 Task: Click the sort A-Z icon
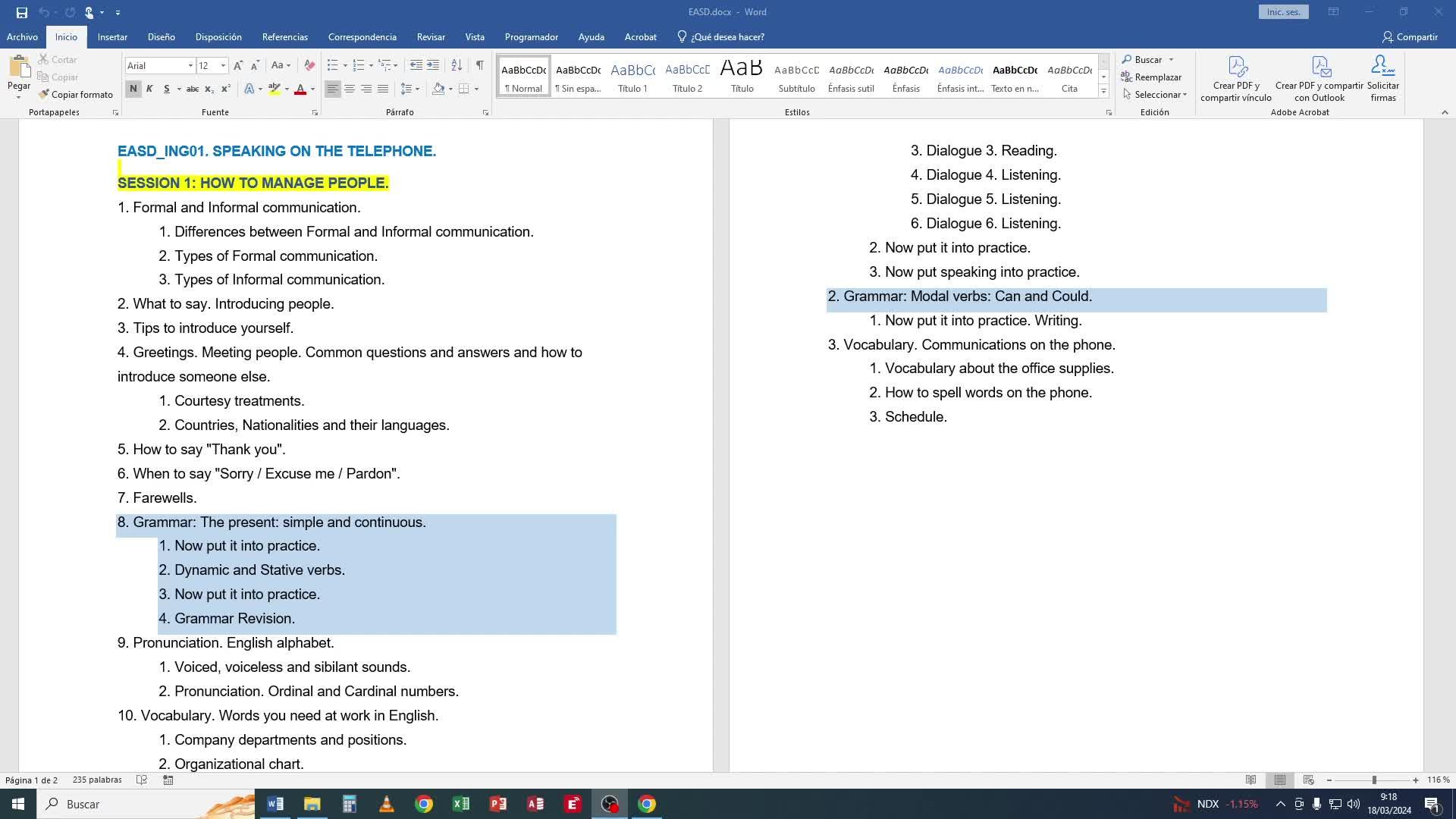(457, 65)
